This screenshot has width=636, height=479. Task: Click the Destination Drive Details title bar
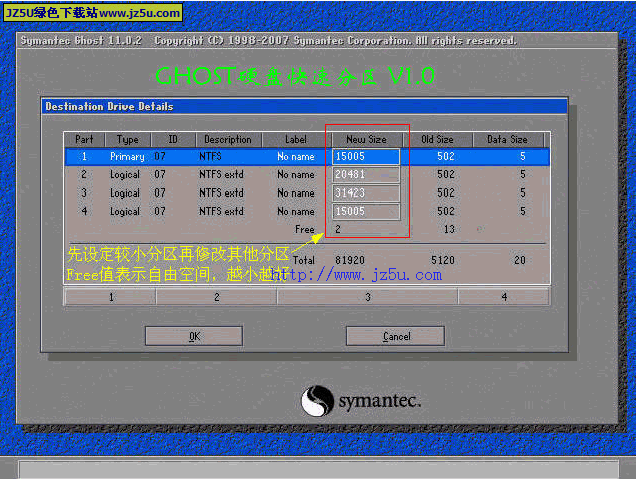pyautogui.click(x=304, y=106)
